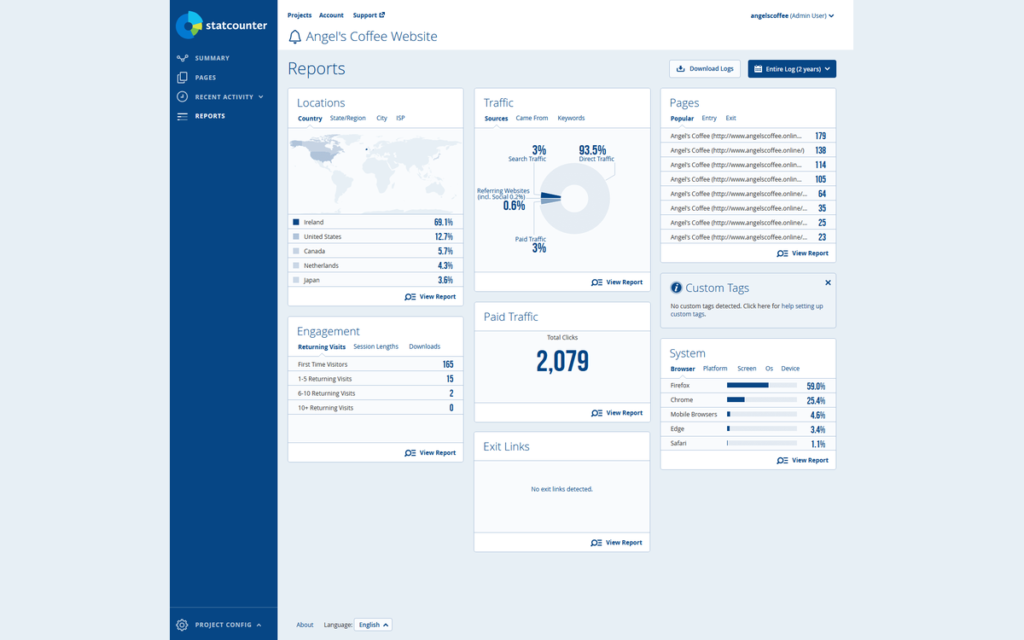The height and width of the screenshot is (640, 1024).
Task: Open the Projects menu
Action: 299,15
